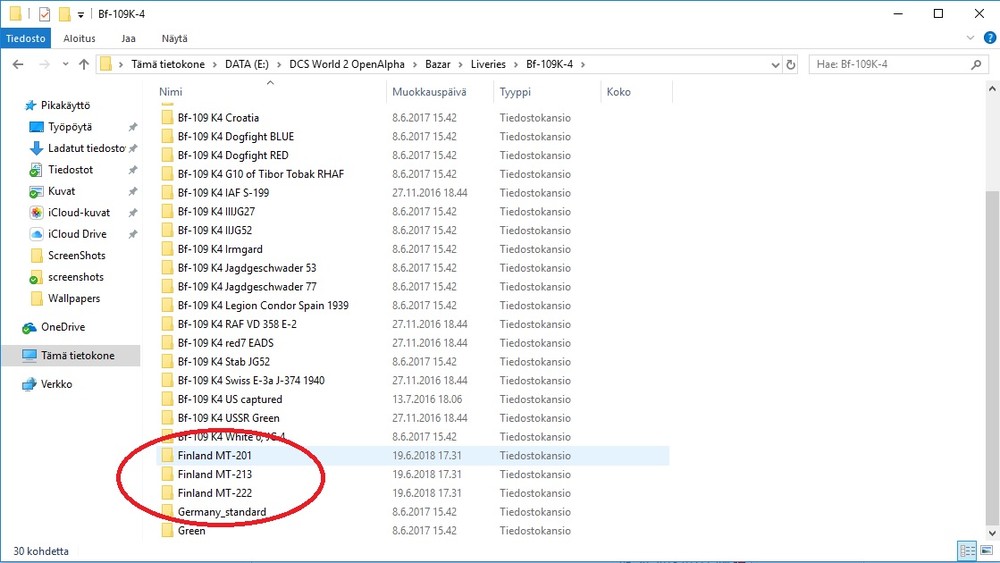This screenshot has height=563, width=1000.
Task: Select Kuvat in the sidebar
Action: tap(61, 191)
